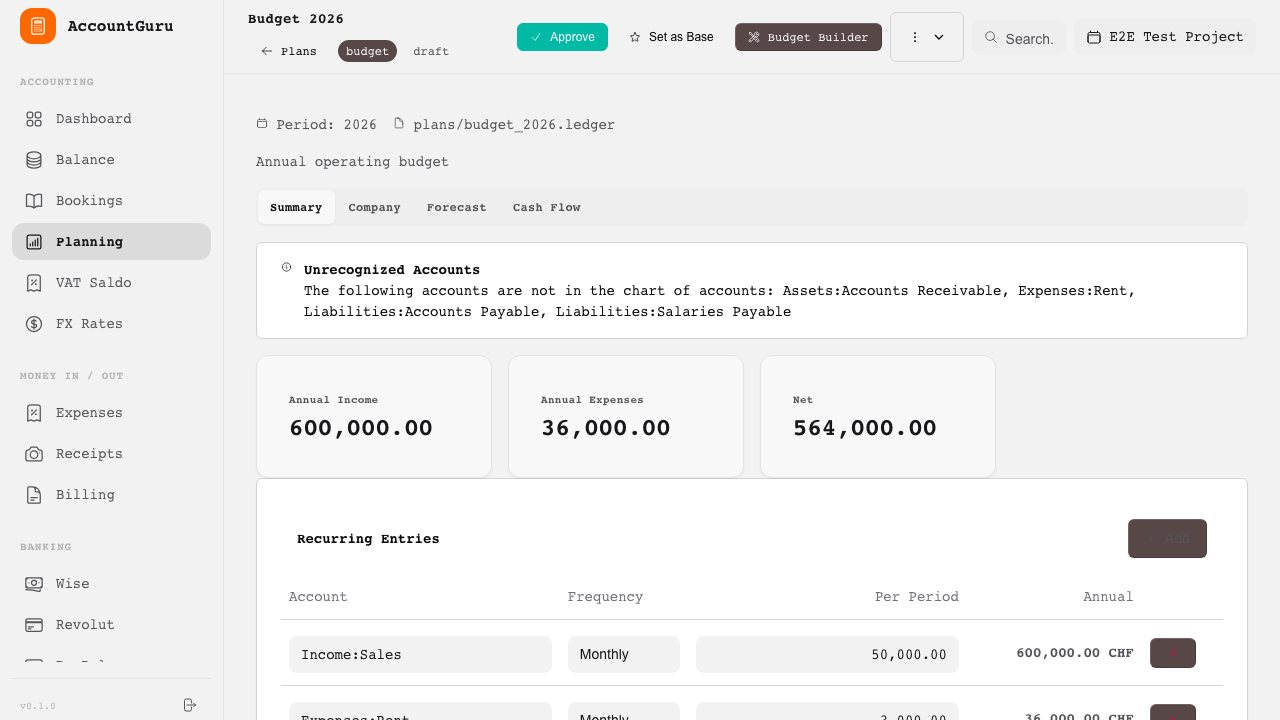Open Frequency dropdown for Income:Sales

coord(623,655)
